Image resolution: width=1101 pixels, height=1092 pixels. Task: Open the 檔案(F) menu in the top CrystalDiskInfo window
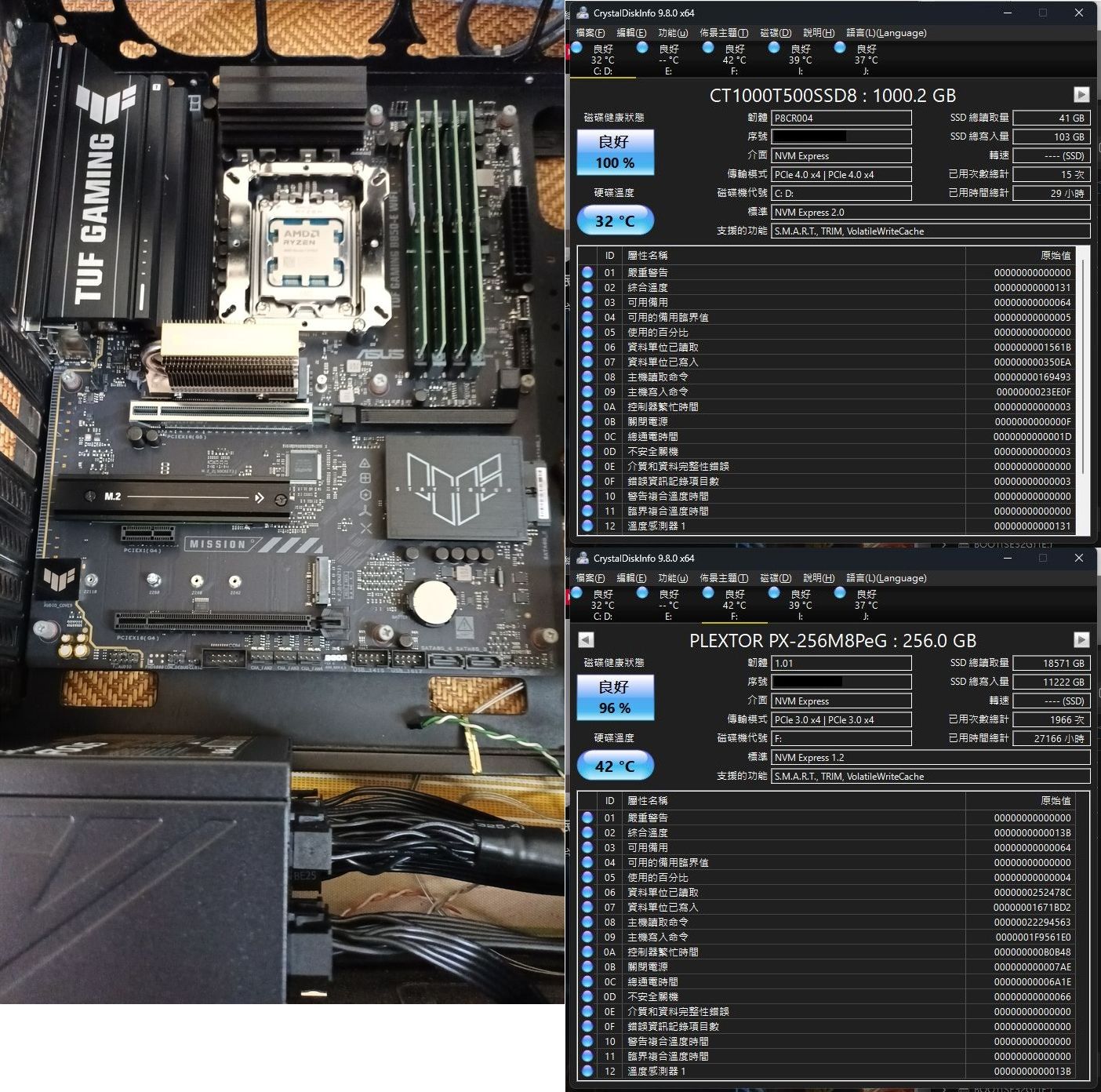[x=590, y=33]
